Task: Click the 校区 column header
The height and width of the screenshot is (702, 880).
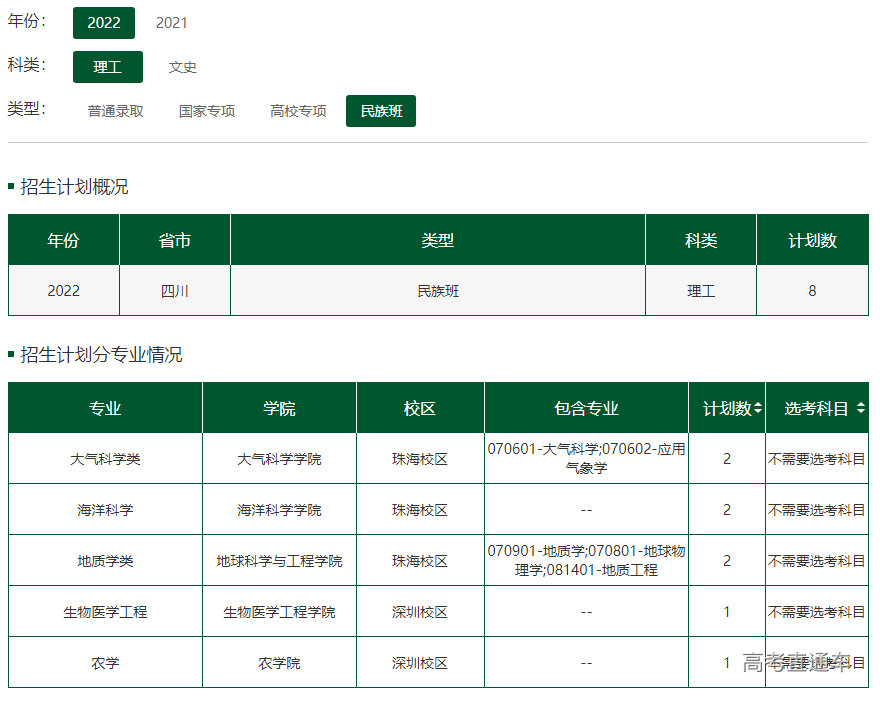Action: coord(420,408)
